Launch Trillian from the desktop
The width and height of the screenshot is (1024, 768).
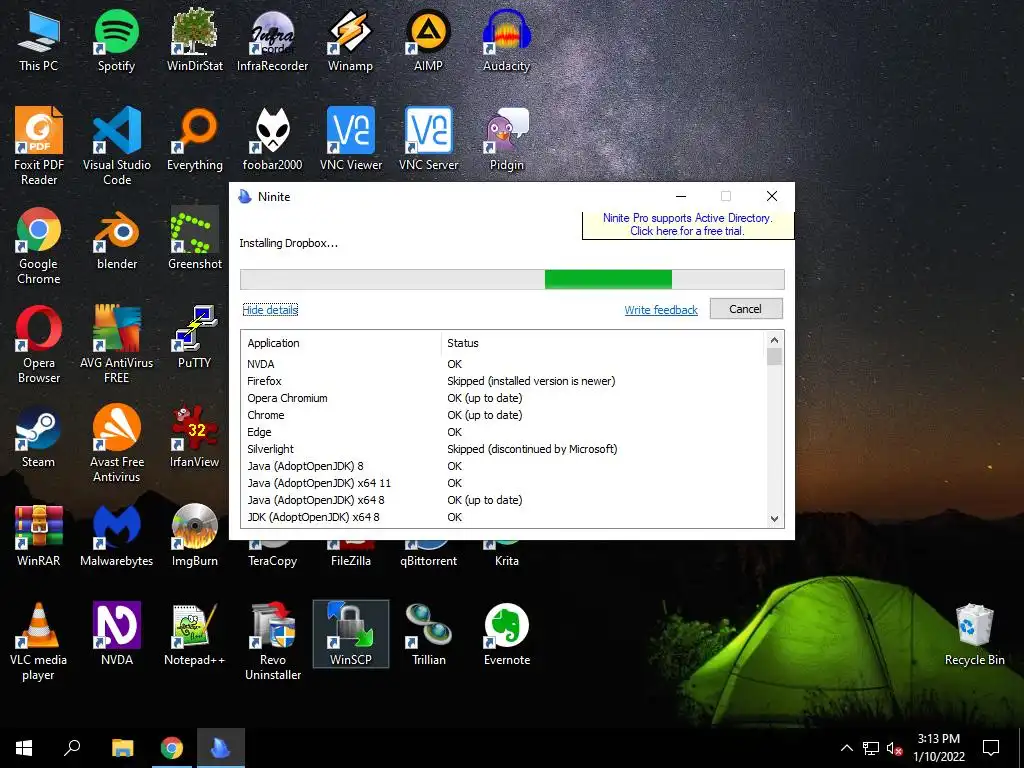click(428, 635)
